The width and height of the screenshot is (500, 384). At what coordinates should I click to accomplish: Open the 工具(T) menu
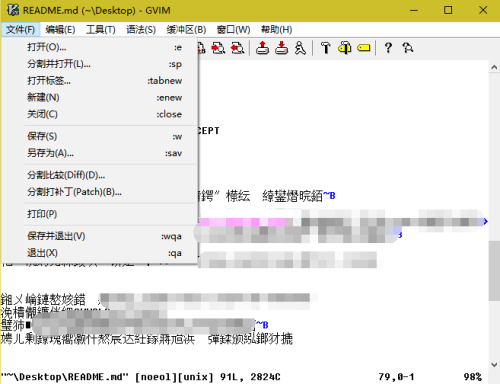(x=101, y=30)
